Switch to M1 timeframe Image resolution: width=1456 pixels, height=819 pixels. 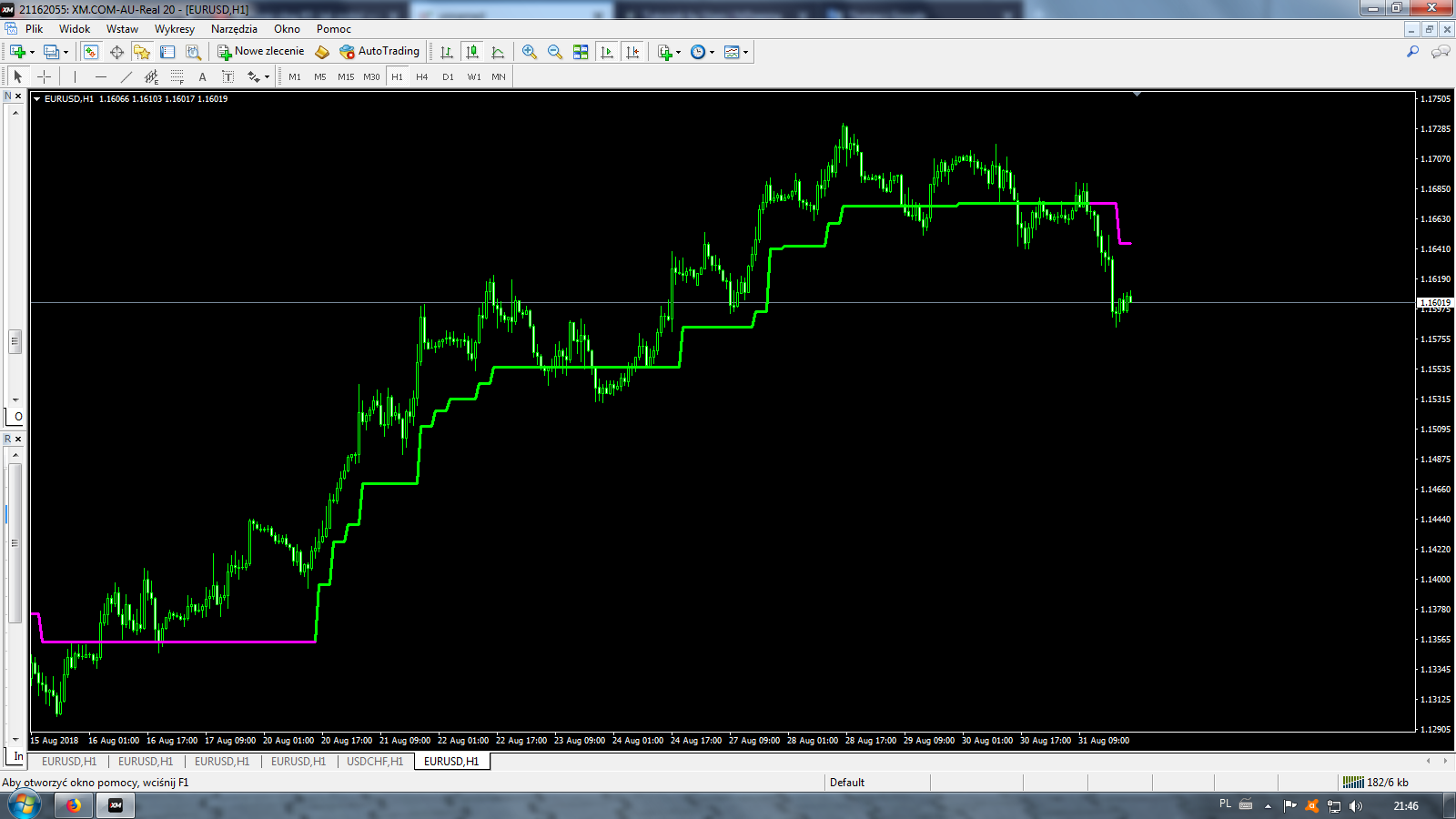pyautogui.click(x=295, y=77)
